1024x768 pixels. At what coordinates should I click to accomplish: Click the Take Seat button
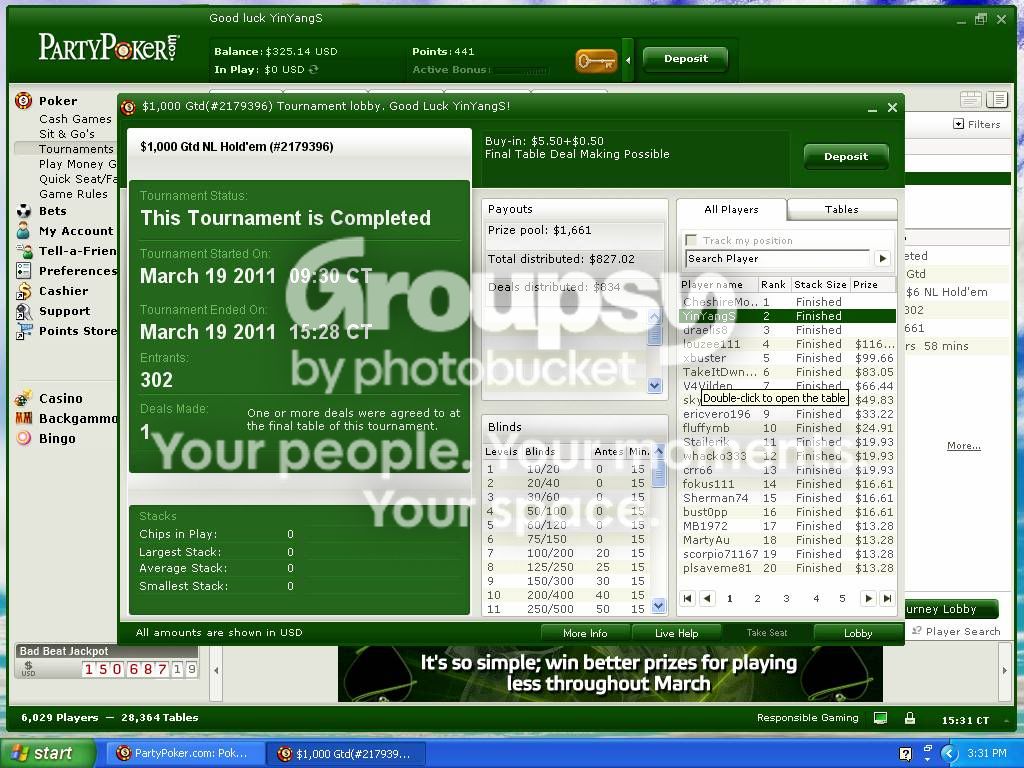coord(767,633)
